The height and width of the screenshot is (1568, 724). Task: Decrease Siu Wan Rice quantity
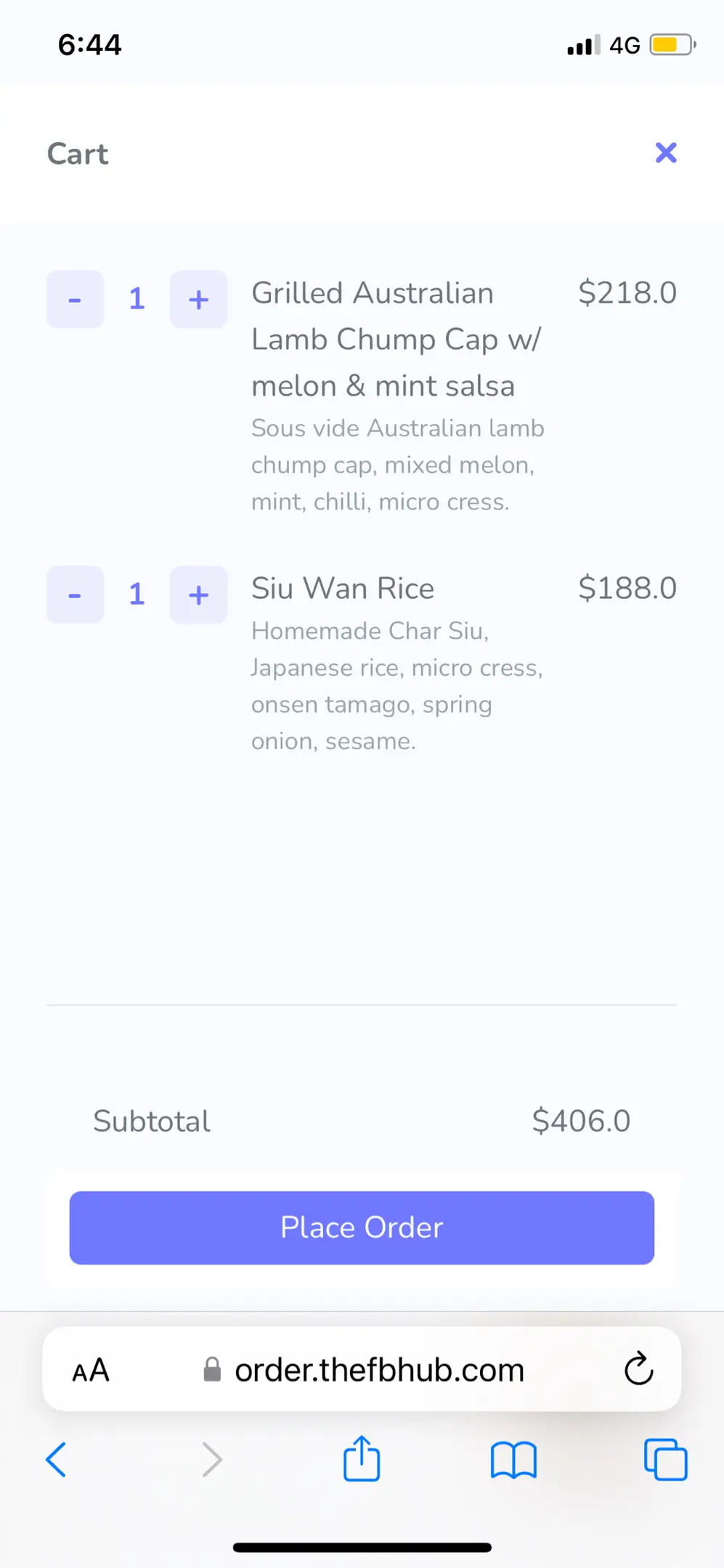click(x=75, y=595)
